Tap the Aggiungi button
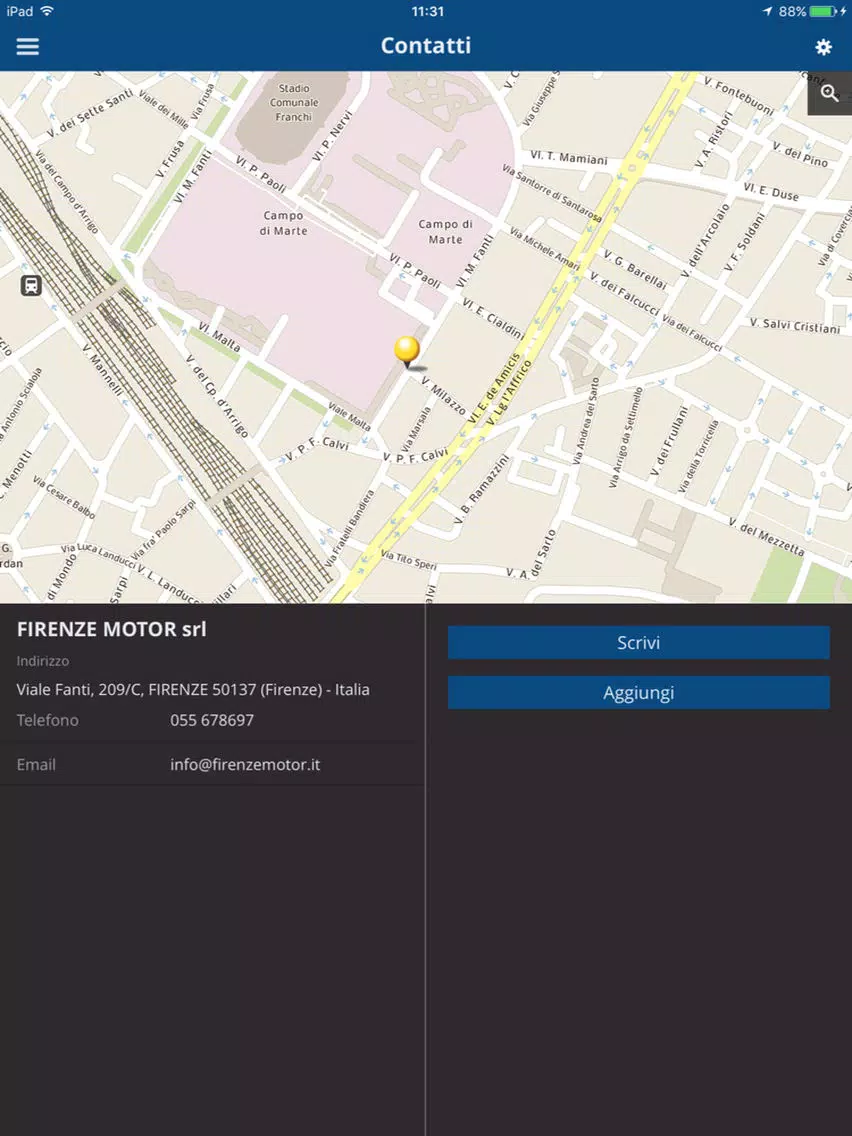This screenshot has width=852, height=1136. click(x=638, y=693)
